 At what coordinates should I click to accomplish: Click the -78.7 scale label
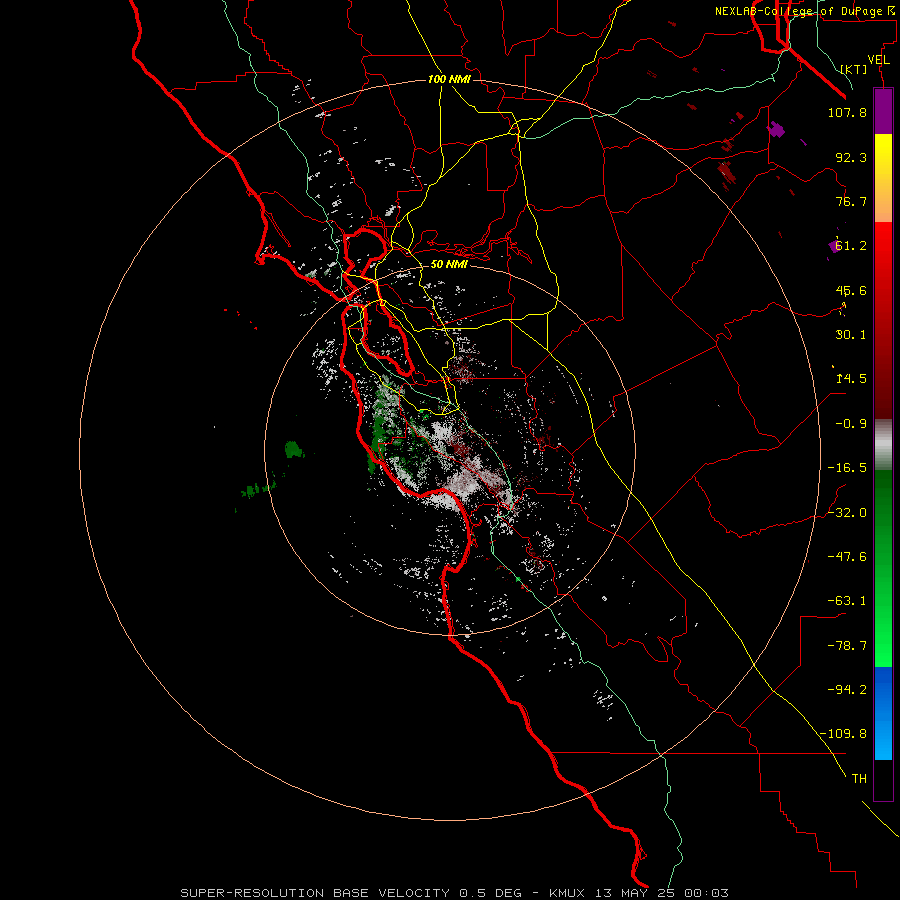click(x=847, y=646)
